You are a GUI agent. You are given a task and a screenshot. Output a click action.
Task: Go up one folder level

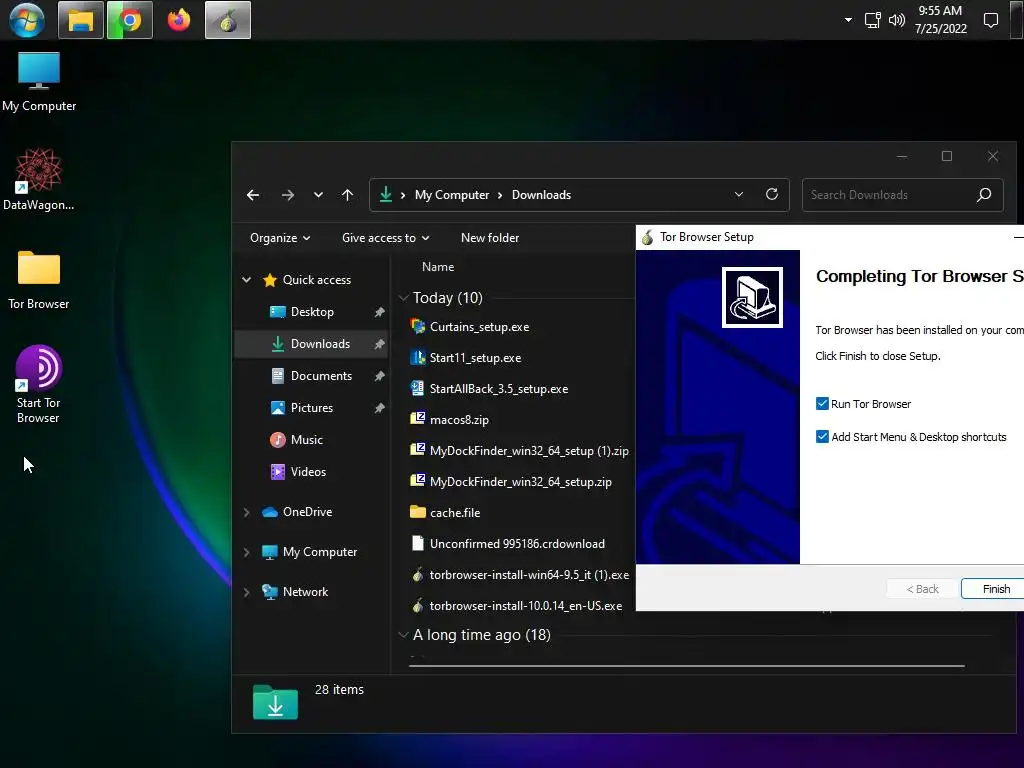(347, 195)
